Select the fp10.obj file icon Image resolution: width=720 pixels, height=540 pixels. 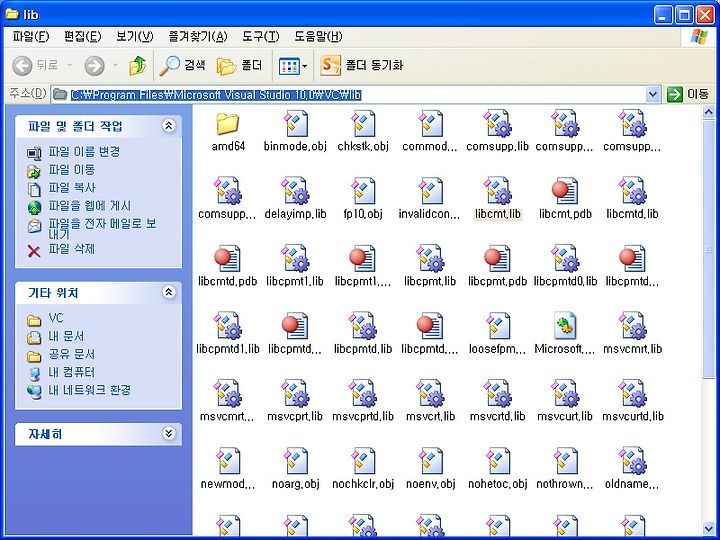tap(363, 191)
